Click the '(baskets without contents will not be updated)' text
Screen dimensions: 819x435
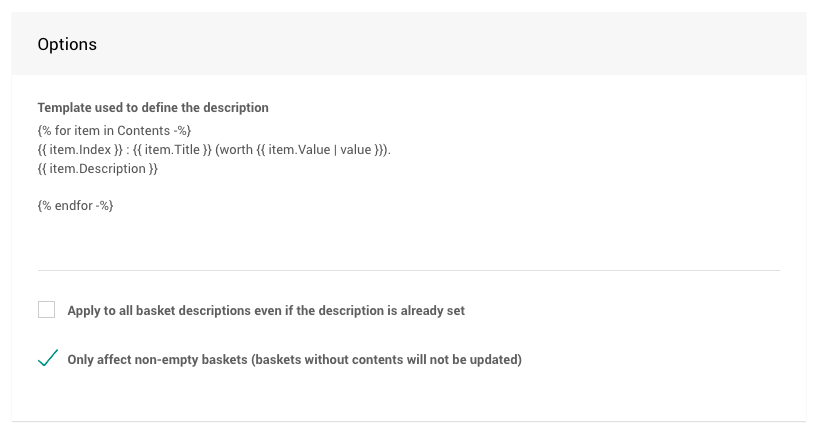point(387,360)
